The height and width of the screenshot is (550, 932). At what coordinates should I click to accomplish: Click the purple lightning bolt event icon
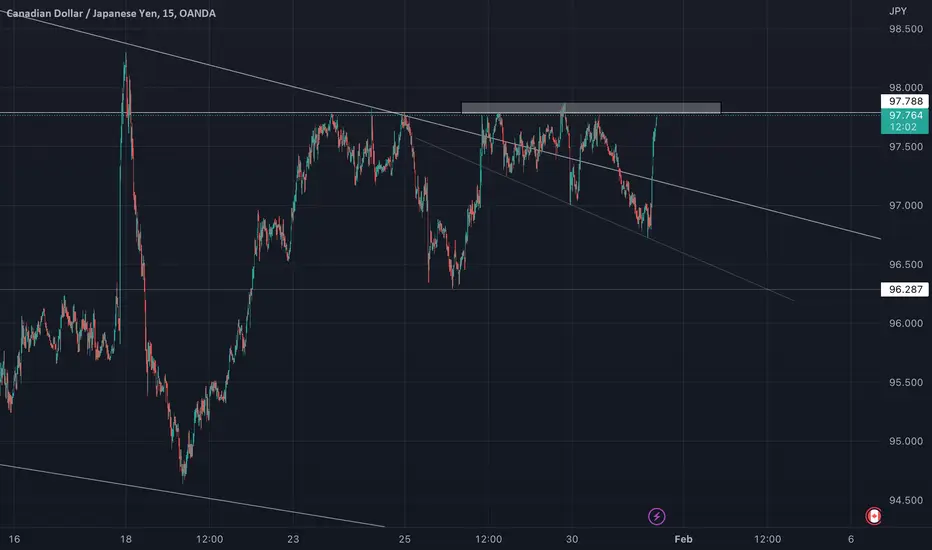coord(656,516)
